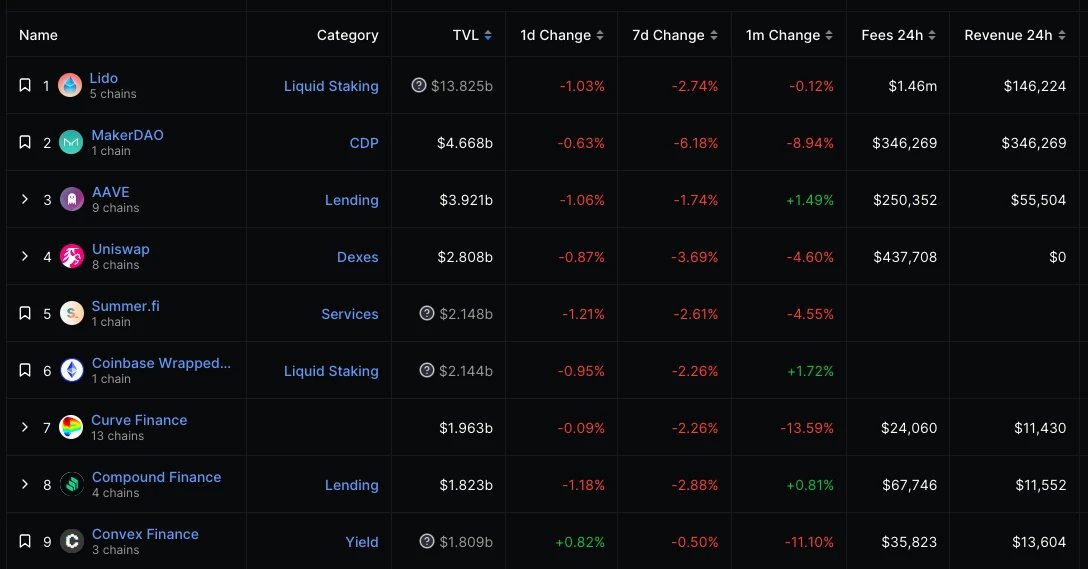Image resolution: width=1088 pixels, height=569 pixels.
Task: Click the MakerDAO logo icon
Action: coord(71,143)
